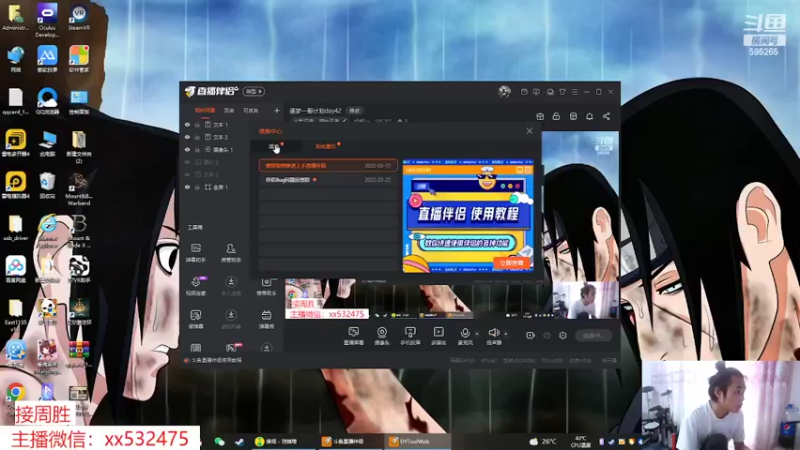Open 弹幕助手 tool in toolbox
800x450 pixels.
[x=195, y=253]
